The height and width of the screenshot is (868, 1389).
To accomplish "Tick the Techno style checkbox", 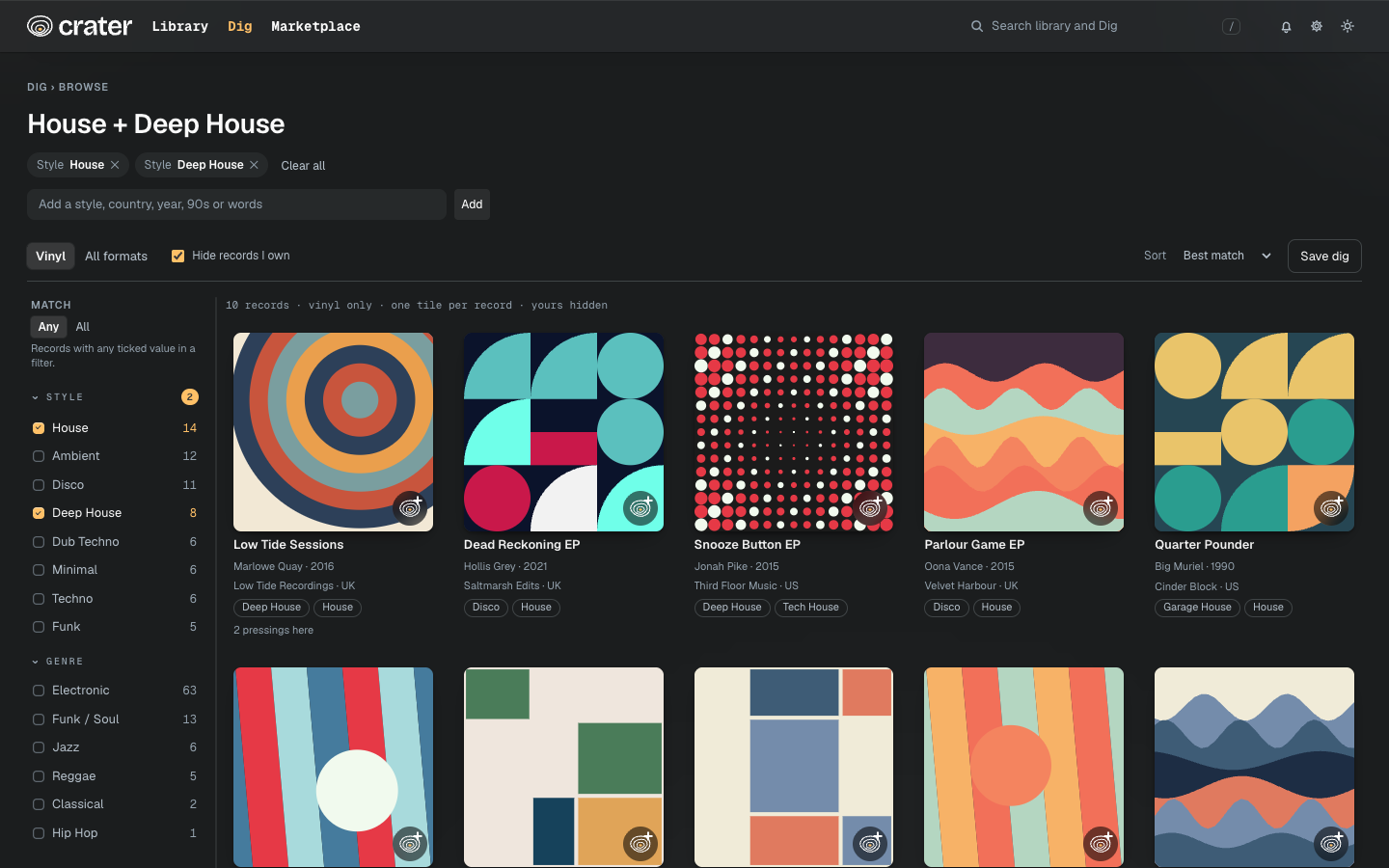I will pyautogui.click(x=39, y=599).
